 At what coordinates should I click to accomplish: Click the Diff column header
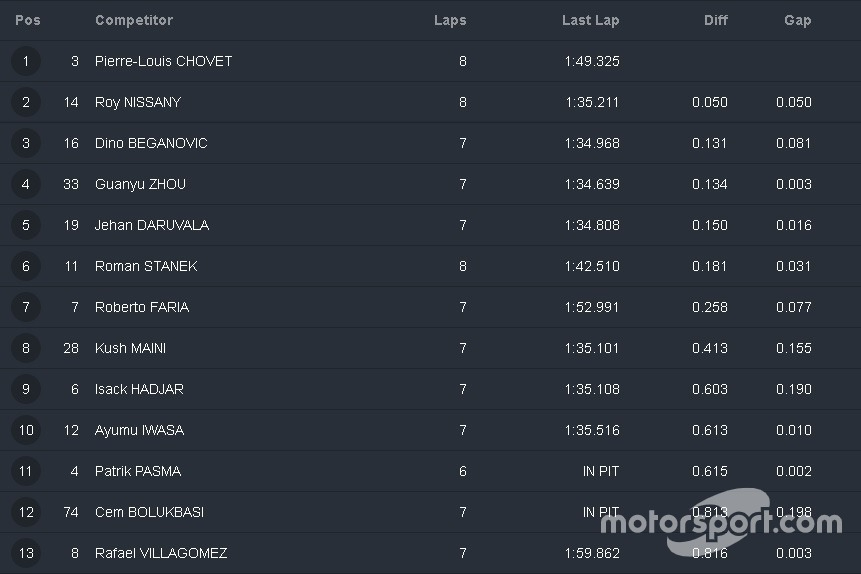point(715,20)
